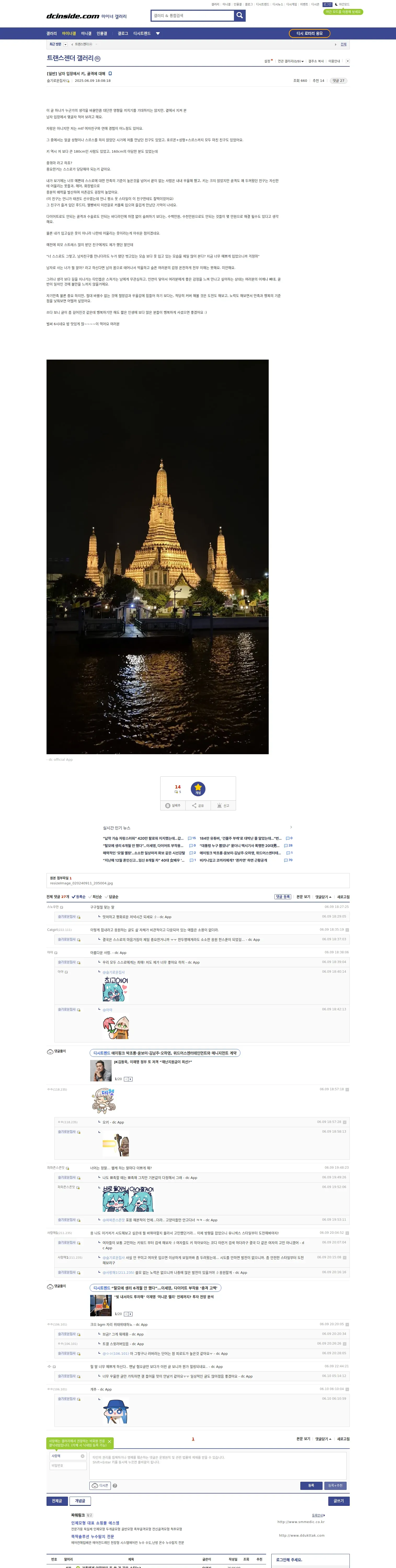Click the 실베추 button
Viewport: 396px width, 1568px height.
coord(173,805)
